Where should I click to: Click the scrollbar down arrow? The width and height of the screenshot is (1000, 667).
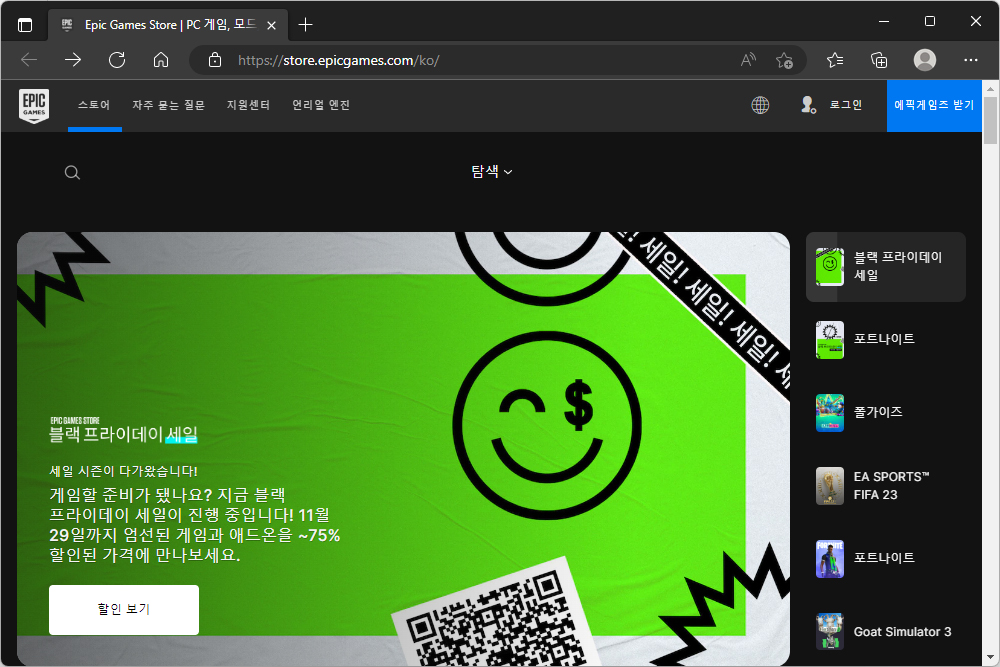[x=990, y=657]
